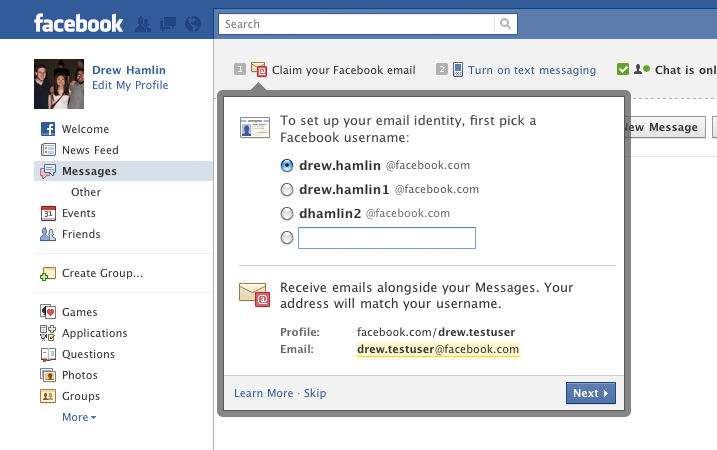The height and width of the screenshot is (450, 717).
Task: Open Edit My Profile link
Action: pos(130,85)
